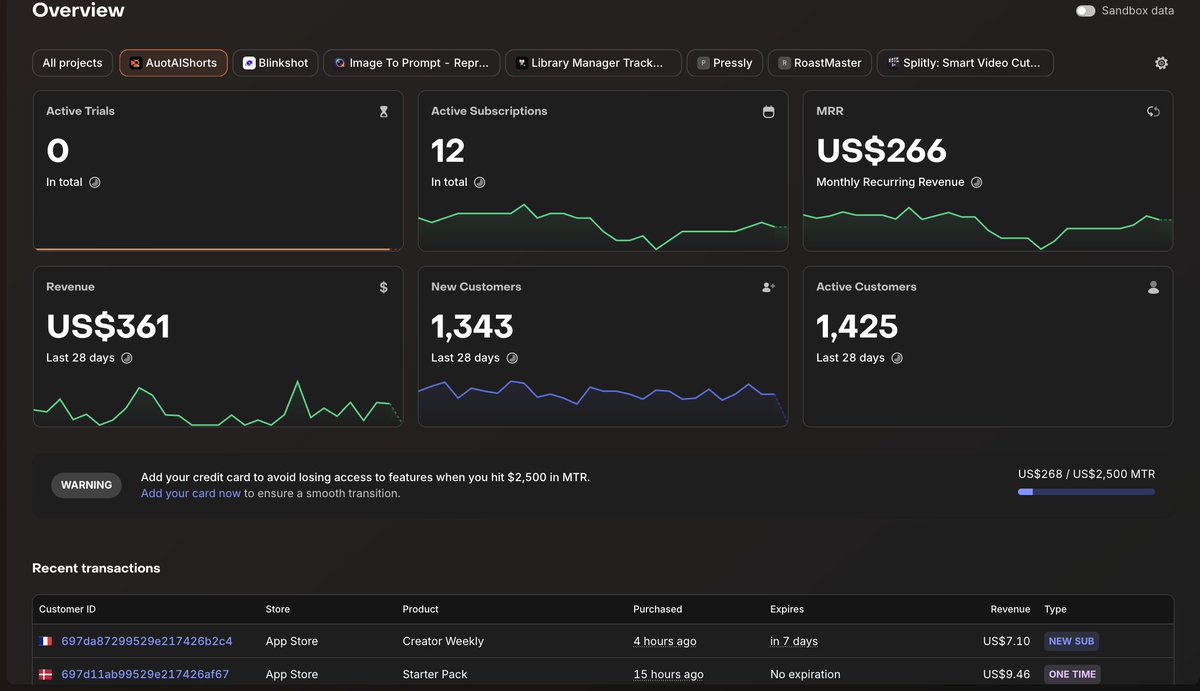Click the WARNING badge
1200x691 pixels.
(86, 485)
